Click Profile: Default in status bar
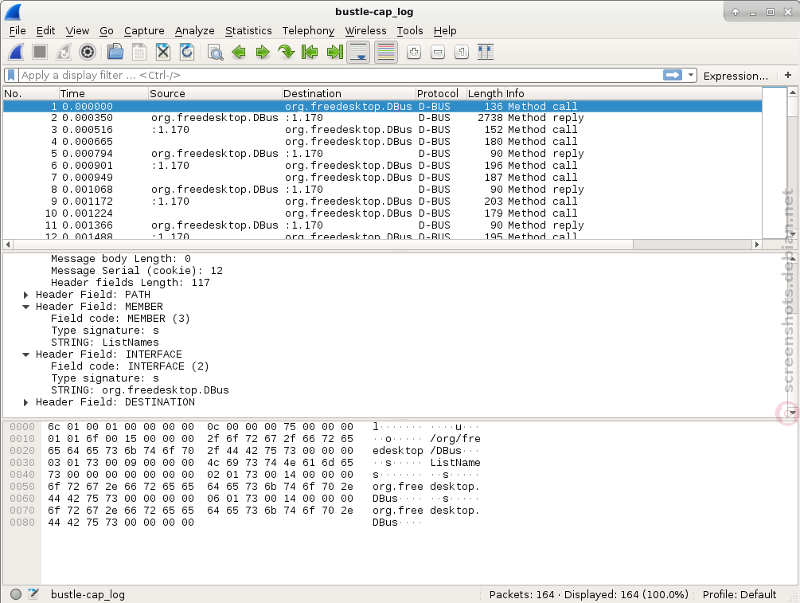Viewport: 800px width, 603px height. tap(739, 594)
